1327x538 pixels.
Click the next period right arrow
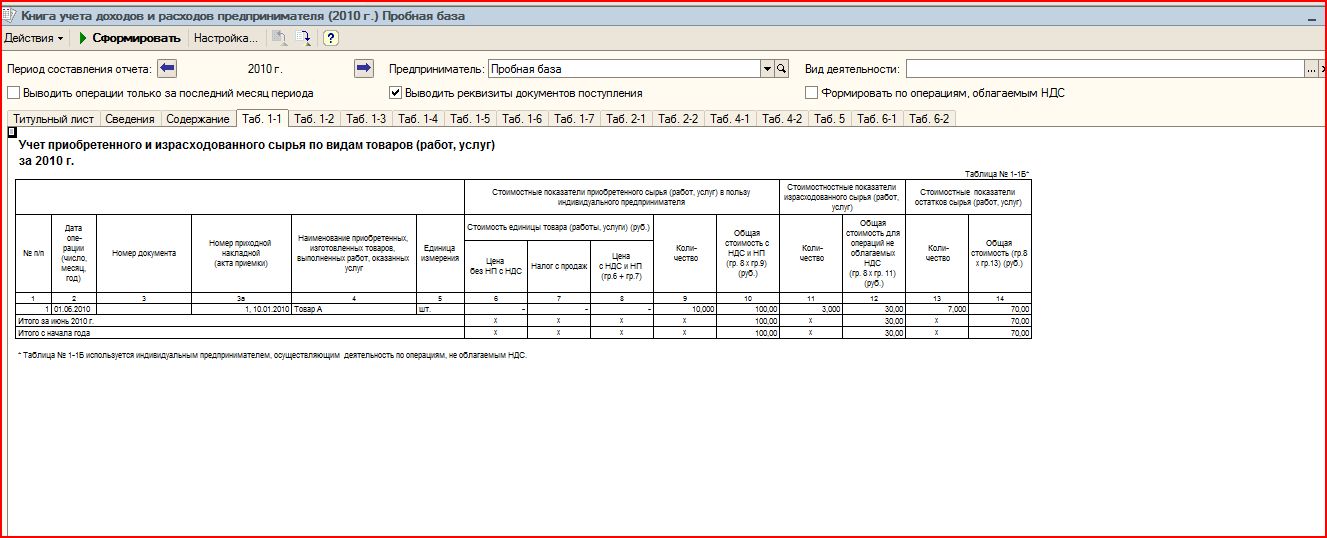coord(363,68)
